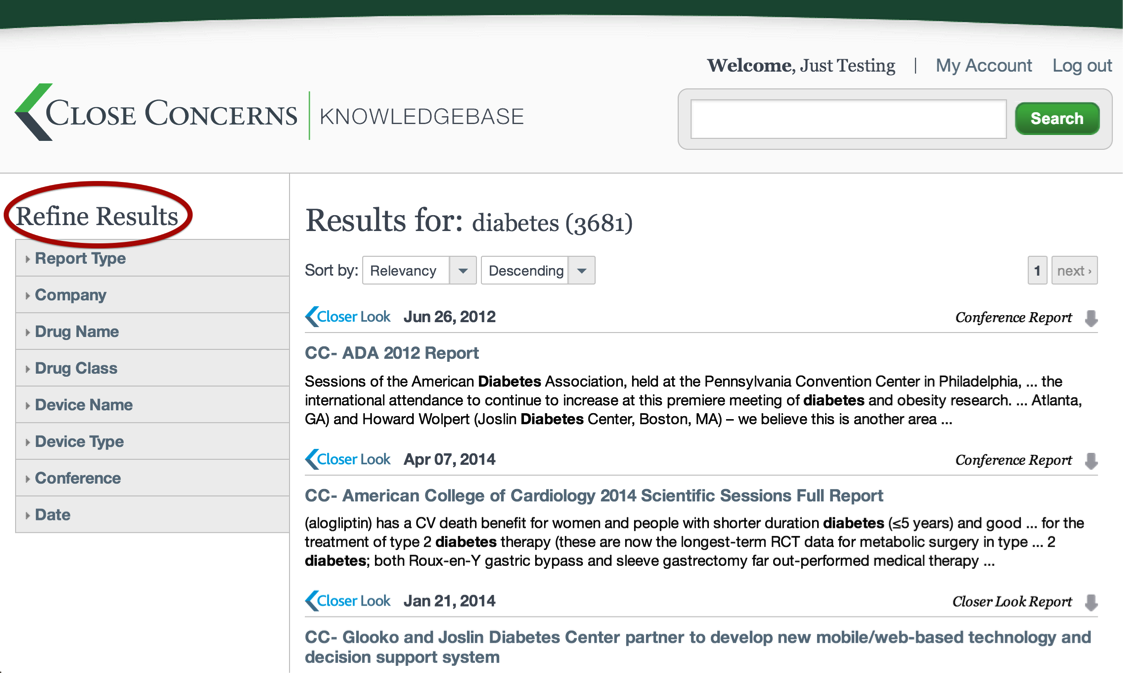Click the 'Welcome, Just Testing' text

801,66
